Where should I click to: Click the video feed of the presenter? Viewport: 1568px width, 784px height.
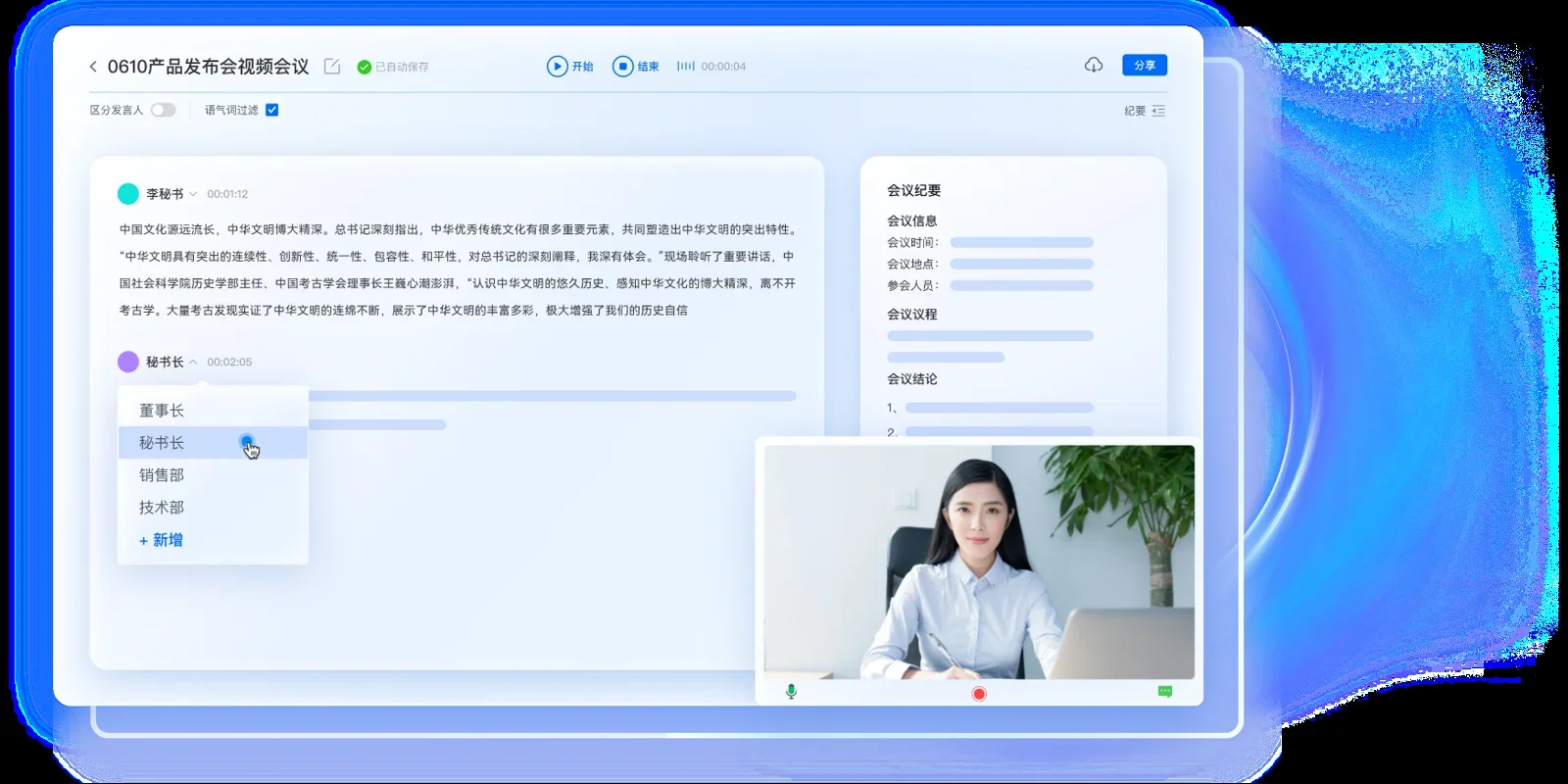979,563
